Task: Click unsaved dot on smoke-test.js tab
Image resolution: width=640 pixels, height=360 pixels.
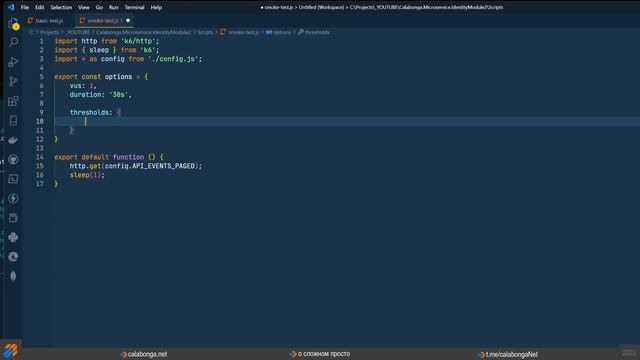Action: (128, 20)
